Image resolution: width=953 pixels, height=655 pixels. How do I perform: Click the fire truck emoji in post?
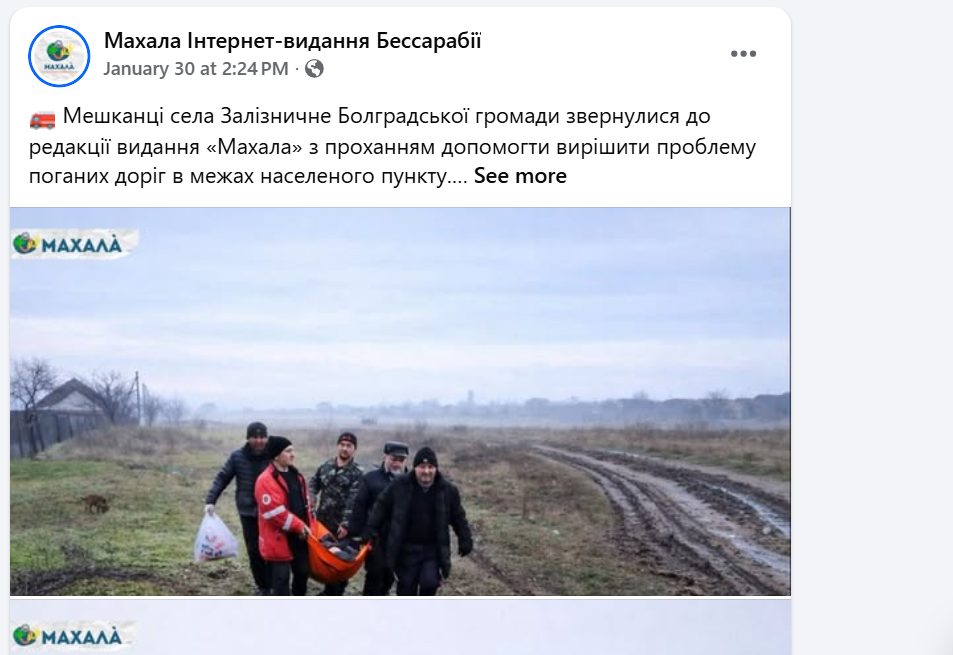pyautogui.click(x=42, y=117)
